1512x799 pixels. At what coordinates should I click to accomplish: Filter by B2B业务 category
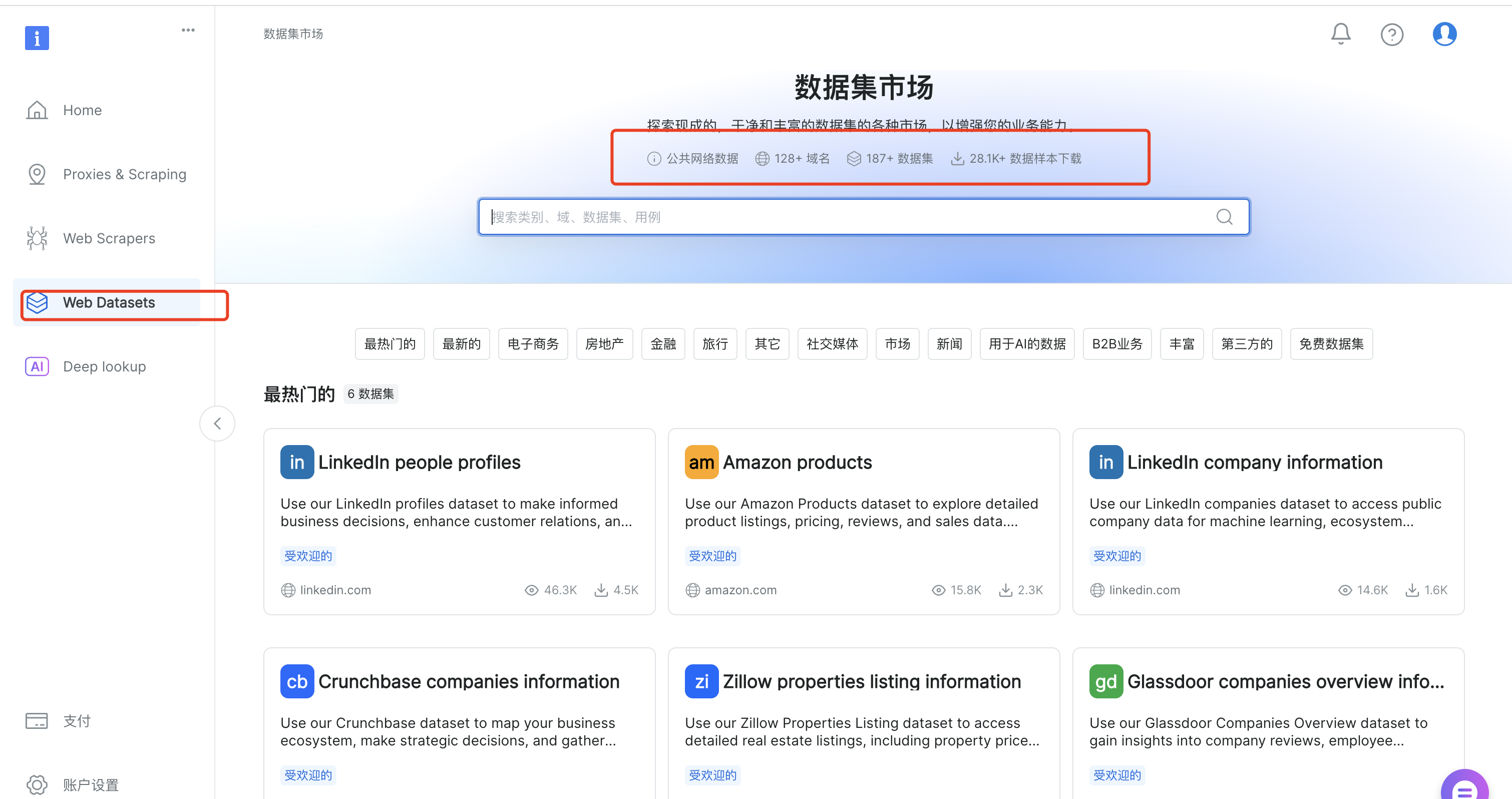(x=1117, y=343)
